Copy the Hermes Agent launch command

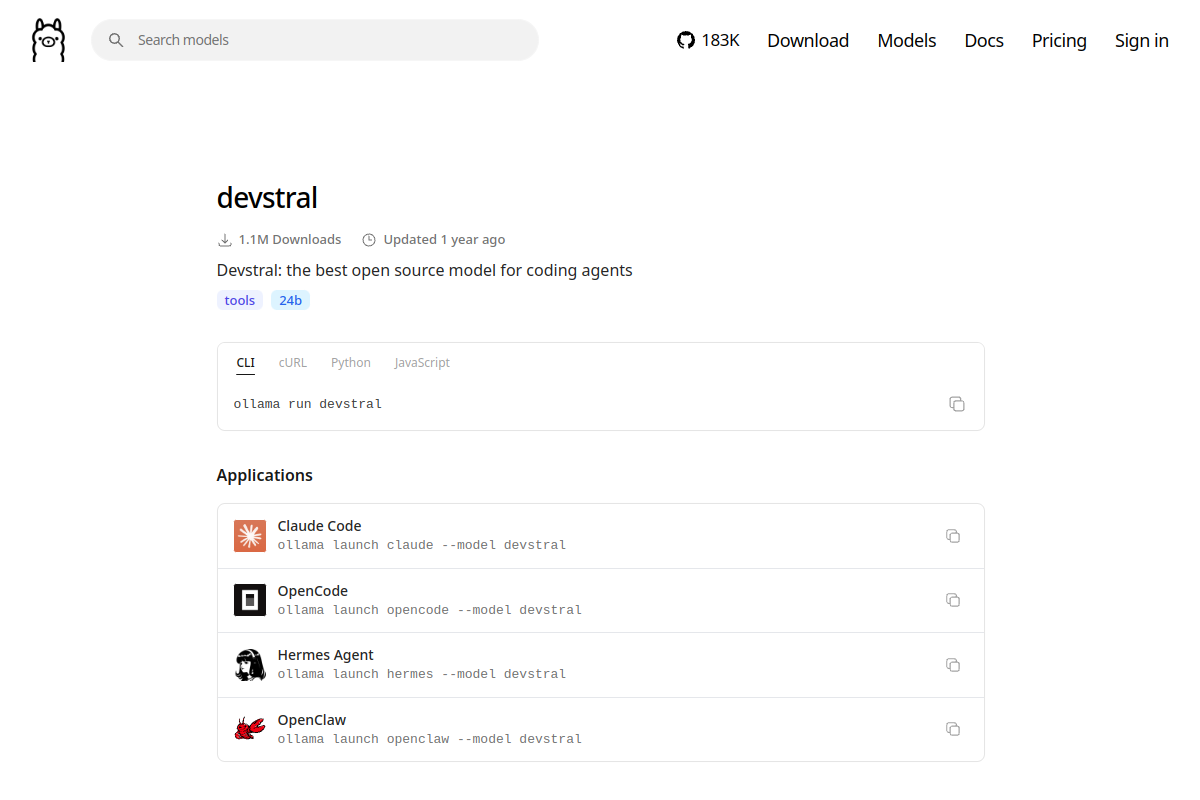pos(953,665)
